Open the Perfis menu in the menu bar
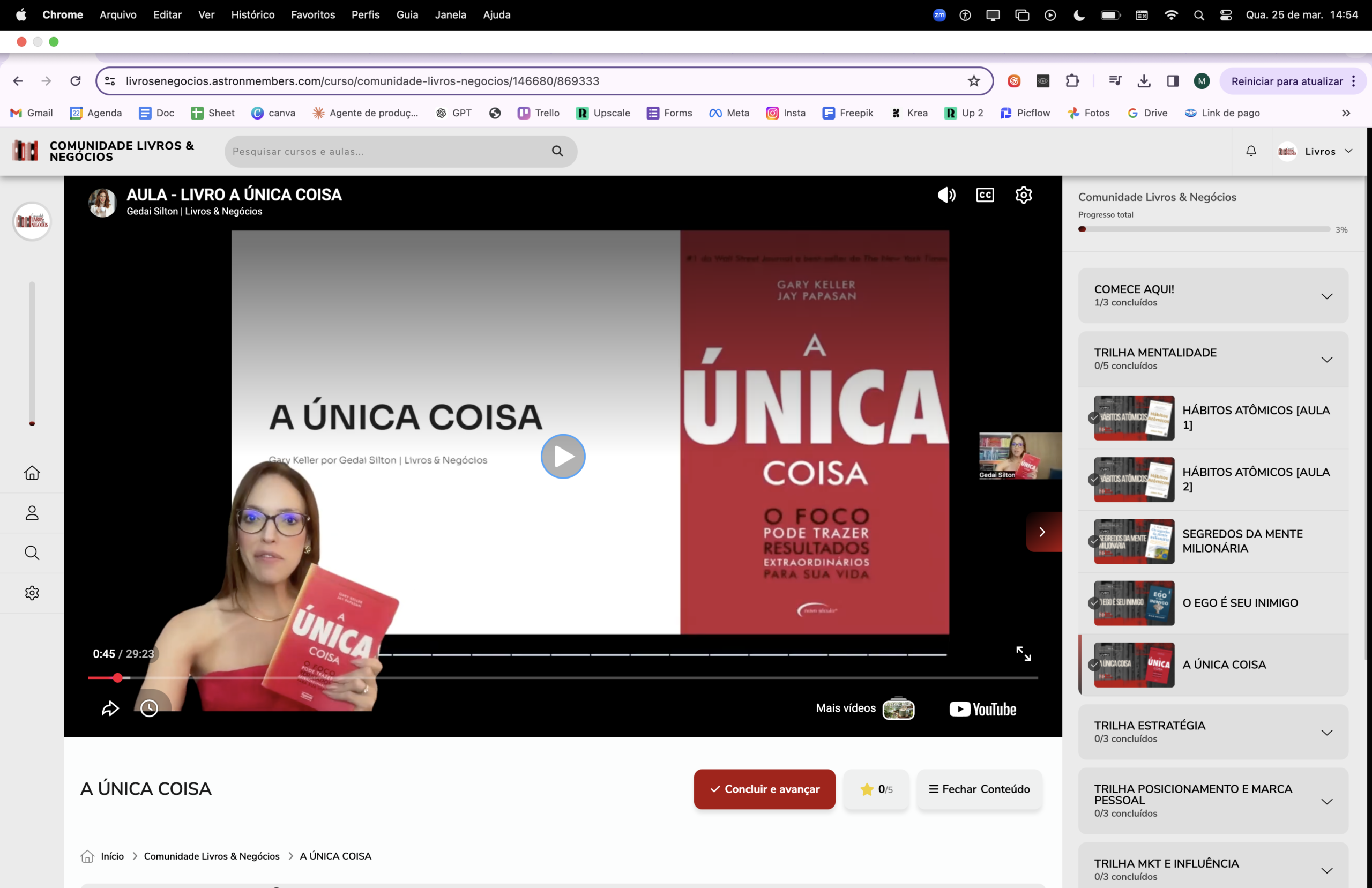This screenshot has width=1372, height=888. (x=366, y=14)
